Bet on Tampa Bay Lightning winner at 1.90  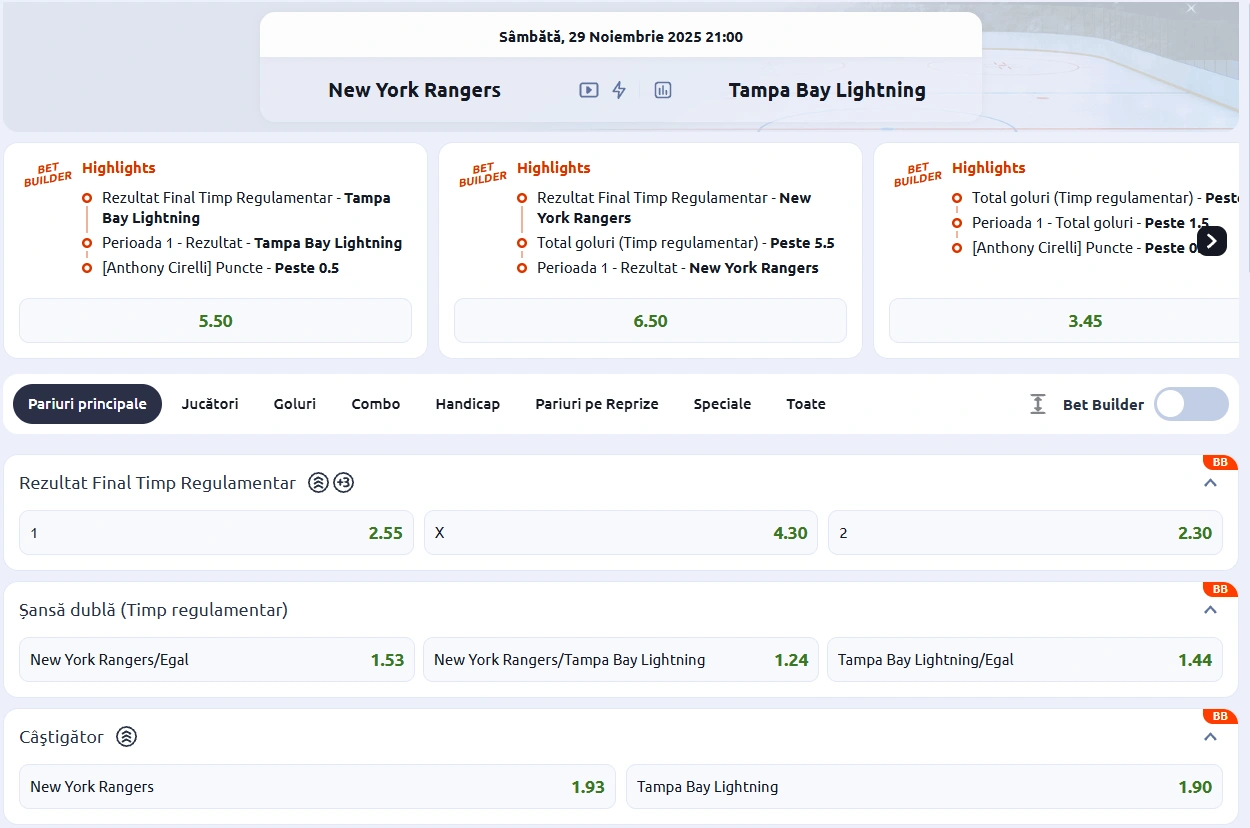tap(923, 787)
